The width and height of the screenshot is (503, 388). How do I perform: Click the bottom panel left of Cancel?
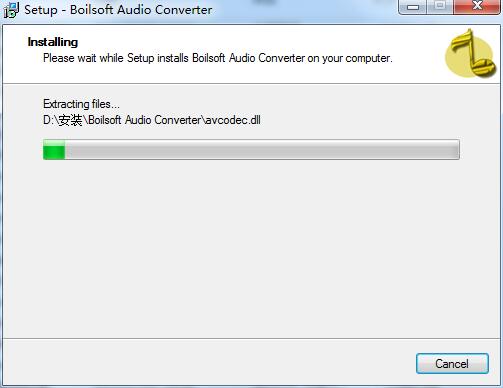tap(207, 363)
